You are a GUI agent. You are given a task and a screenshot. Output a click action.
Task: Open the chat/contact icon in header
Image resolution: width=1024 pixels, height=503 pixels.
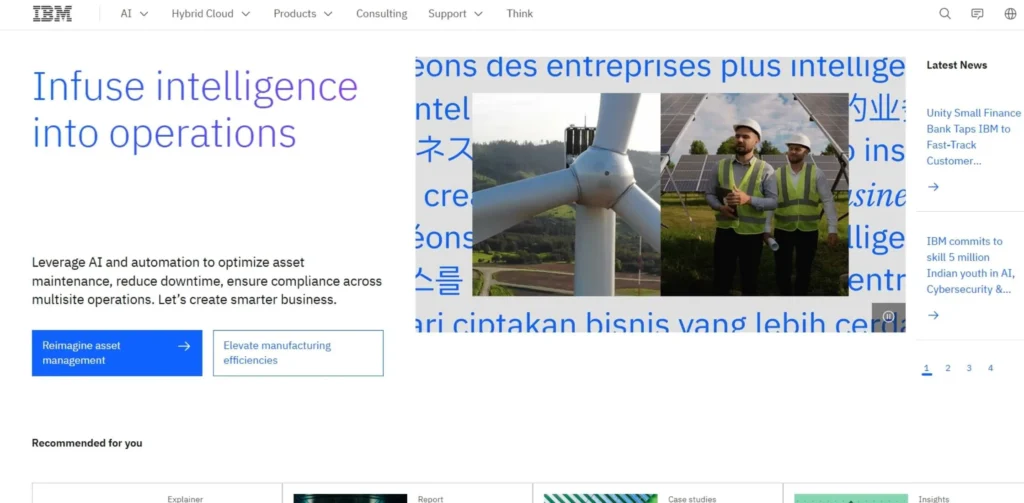pyautogui.click(x=977, y=14)
